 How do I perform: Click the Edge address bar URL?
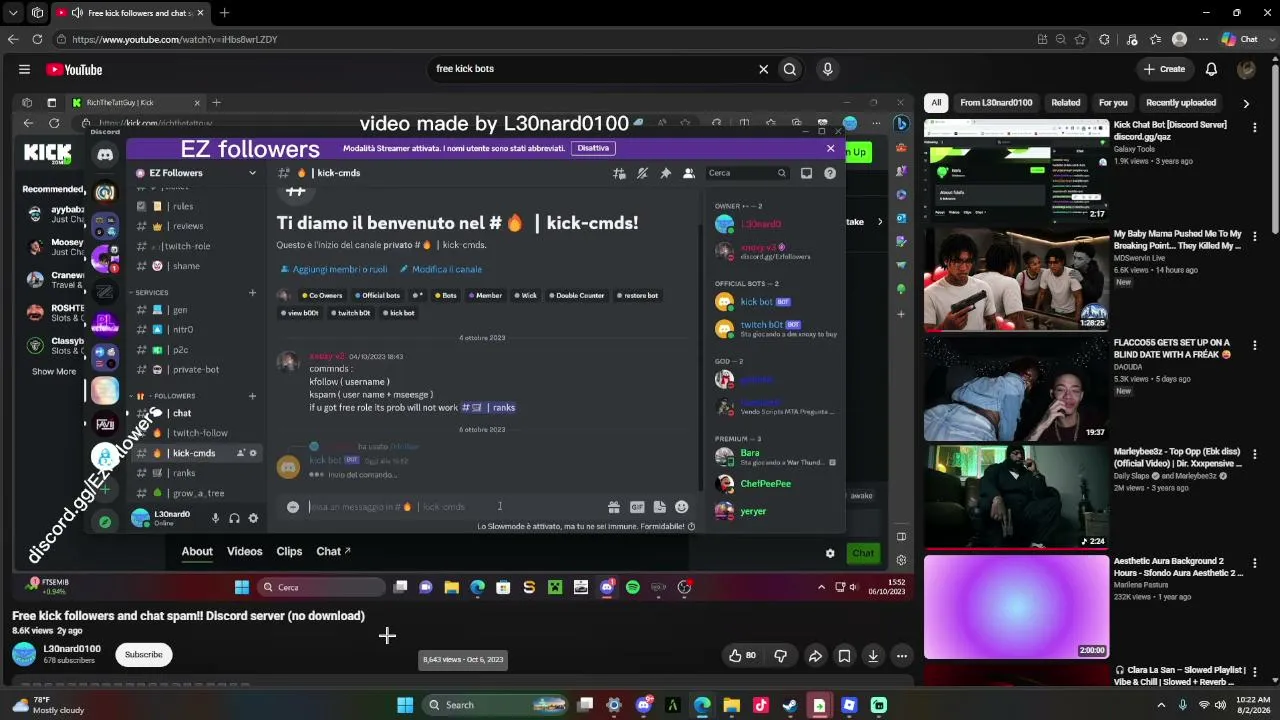174,40
